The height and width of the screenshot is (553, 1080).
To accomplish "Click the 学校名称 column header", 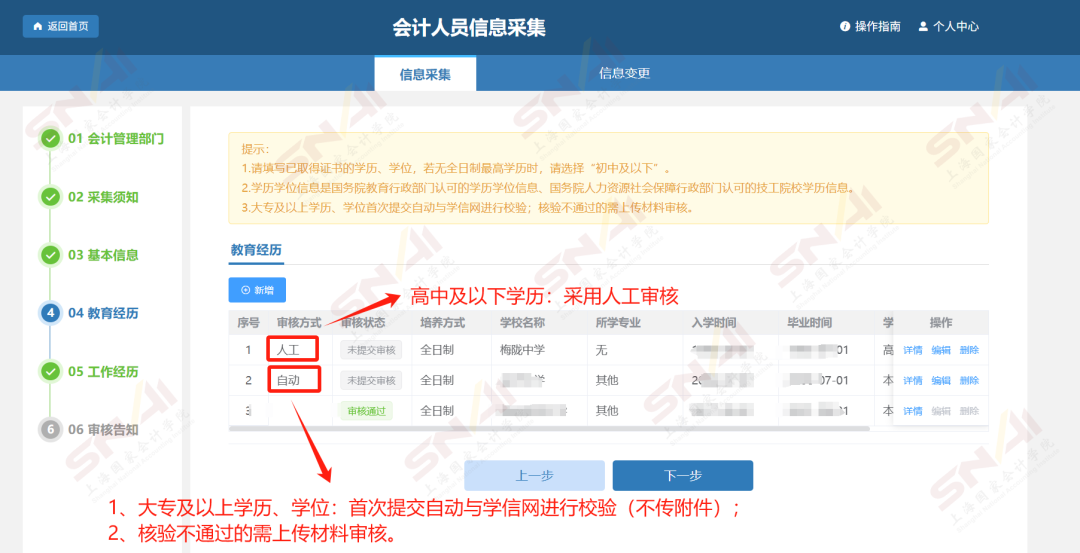I will tap(523, 322).
